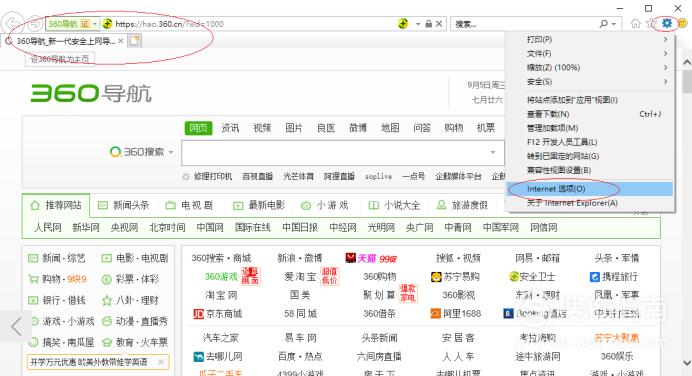Screen dimensions: 692x376
Task: Open the 58同城 link
Action: [301, 314]
